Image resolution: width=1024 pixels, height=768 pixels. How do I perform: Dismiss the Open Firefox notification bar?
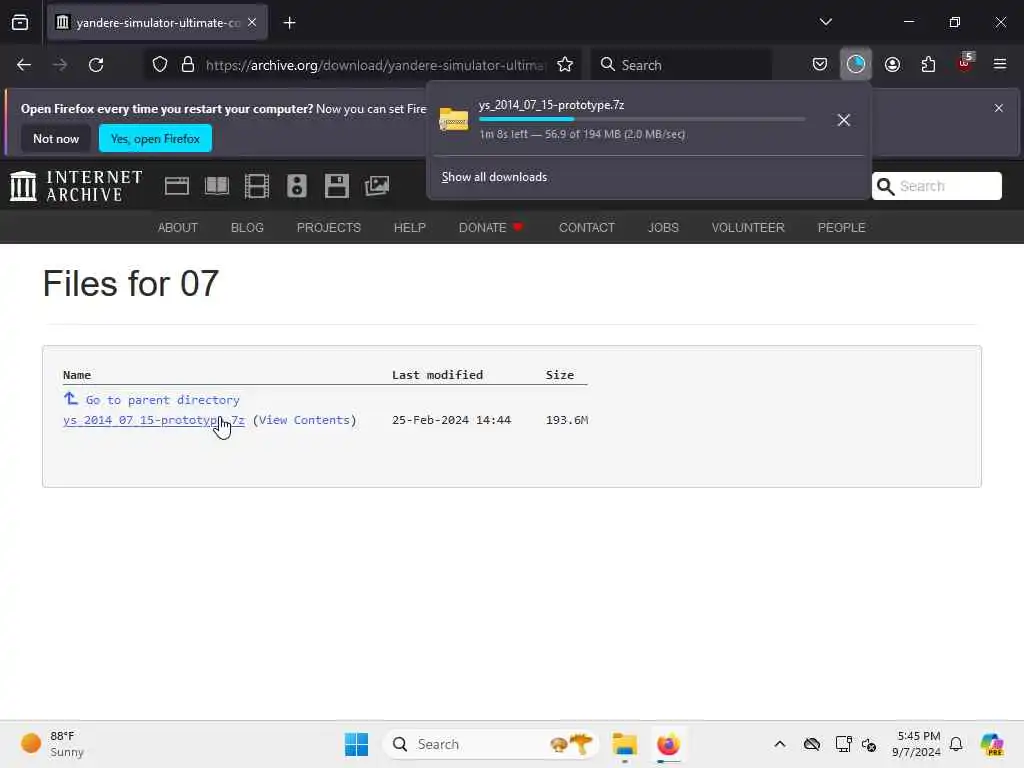click(999, 108)
